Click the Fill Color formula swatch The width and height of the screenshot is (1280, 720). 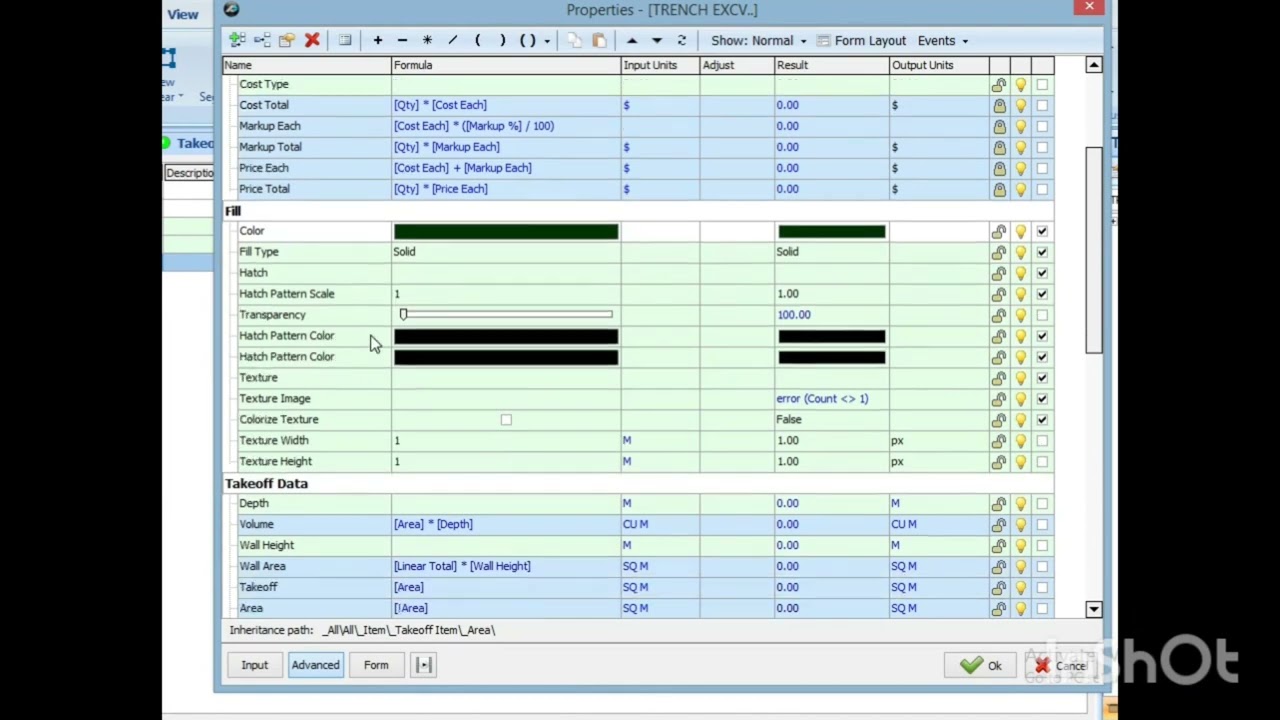coord(506,232)
